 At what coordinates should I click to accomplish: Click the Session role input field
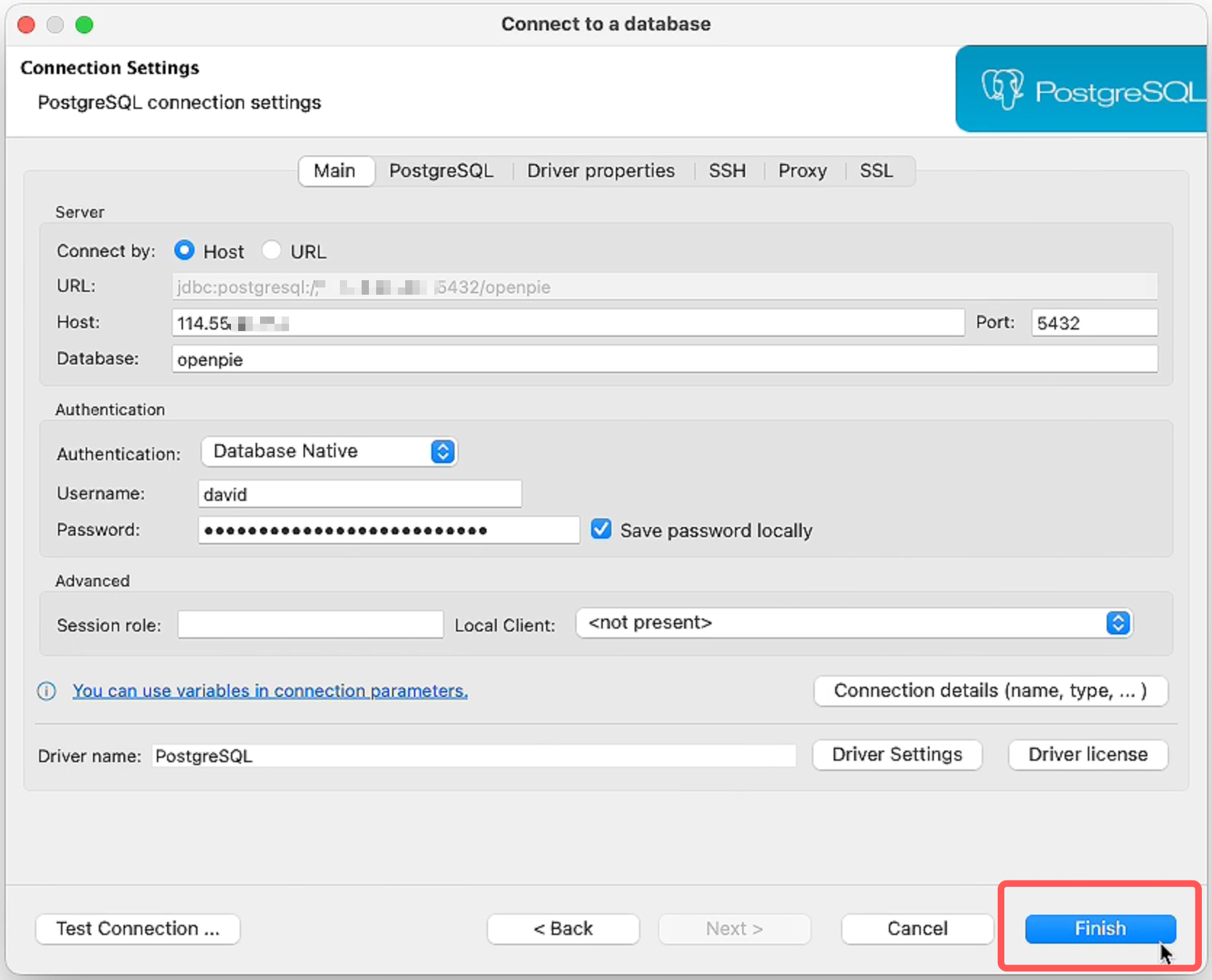[311, 624]
